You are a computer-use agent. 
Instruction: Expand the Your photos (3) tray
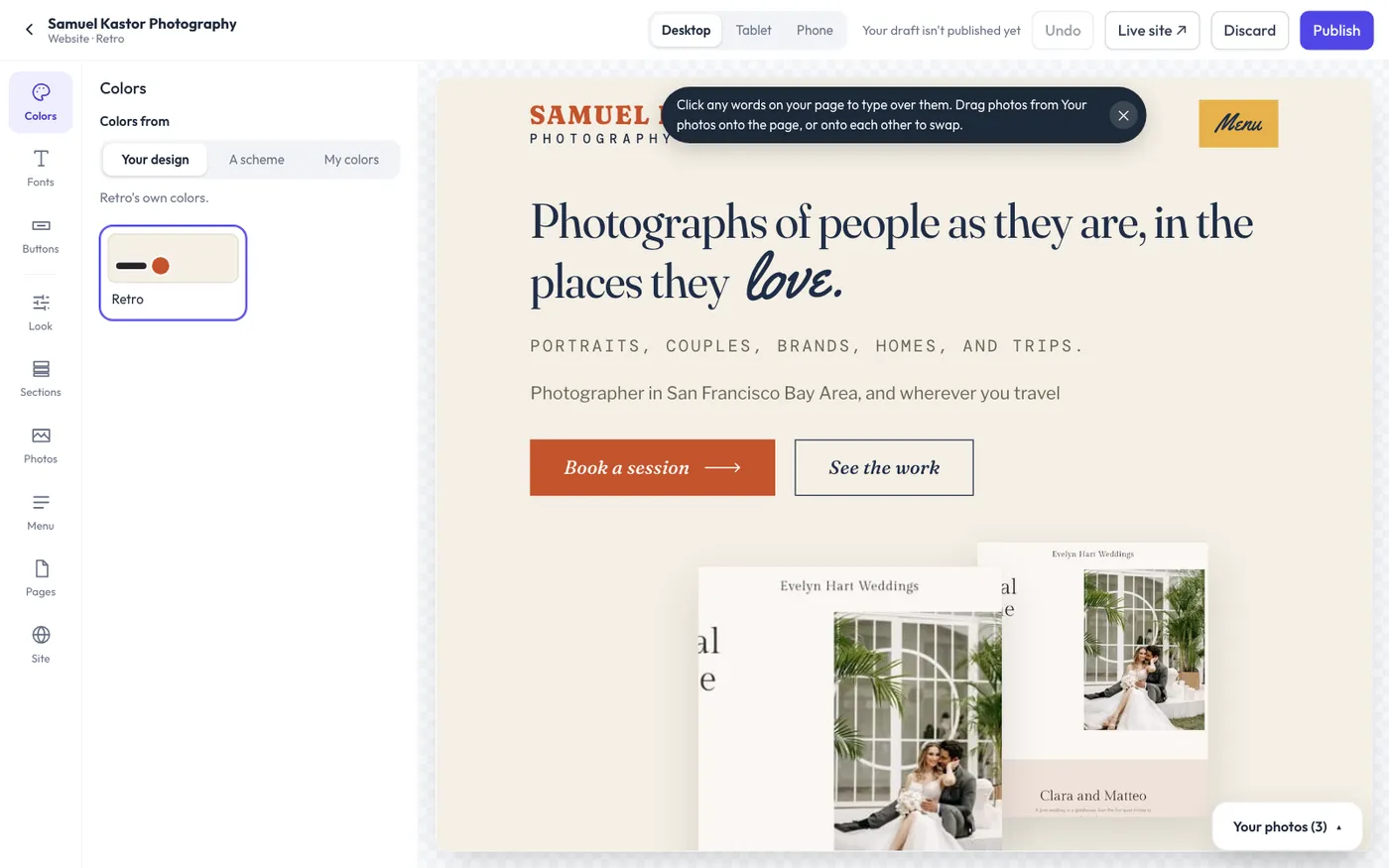tap(1287, 826)
